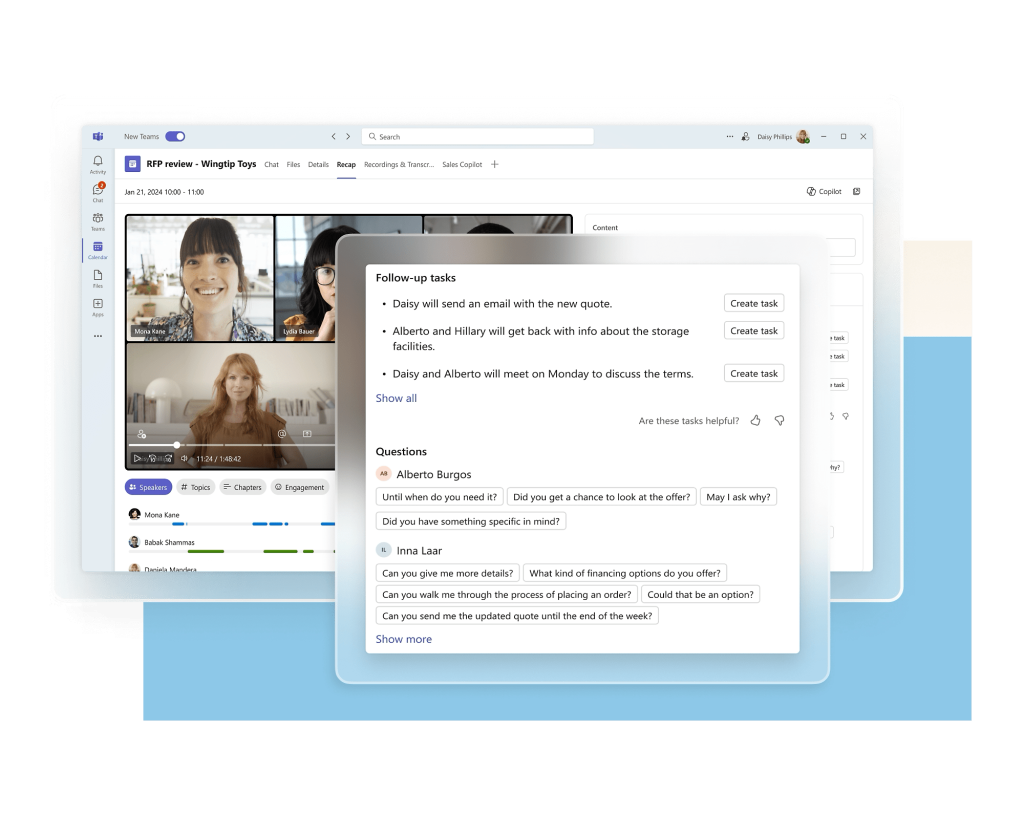Select the Topics filter pill
Image resolution: width=1024 pixels, height=814 pixels.
(x=196, y=487)
